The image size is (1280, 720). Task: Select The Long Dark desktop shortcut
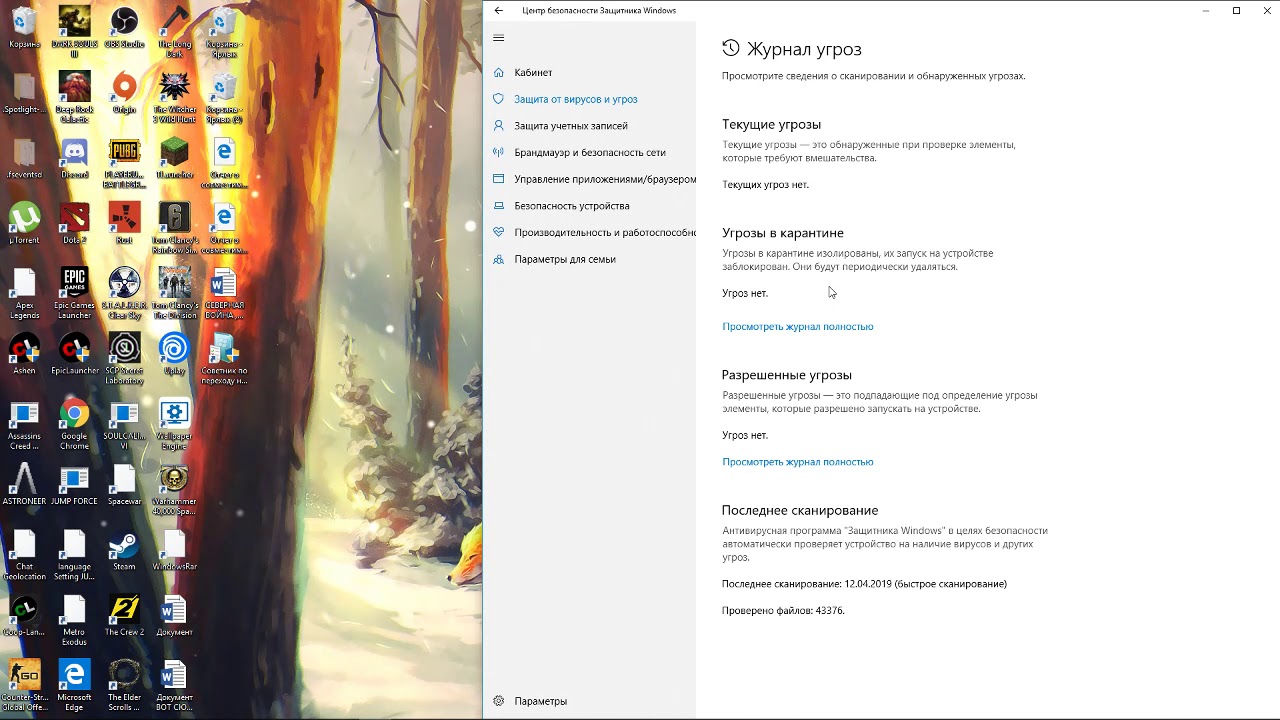click(174, 32)
